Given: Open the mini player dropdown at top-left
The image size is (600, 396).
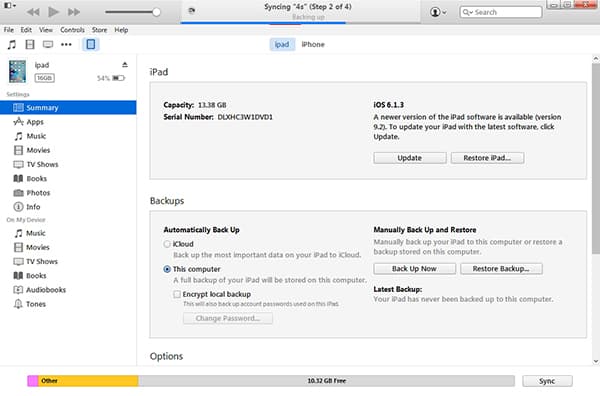Looking at the screenshot, I should tap(10, 5).
